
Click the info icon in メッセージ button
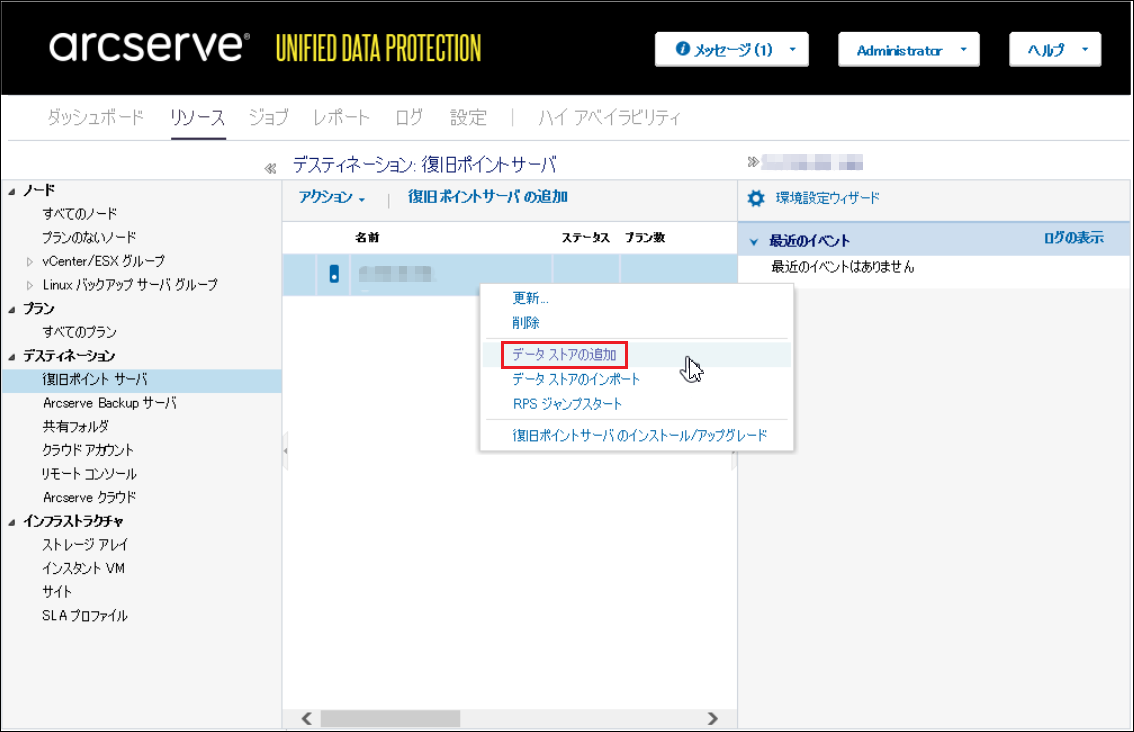point(683,49)
